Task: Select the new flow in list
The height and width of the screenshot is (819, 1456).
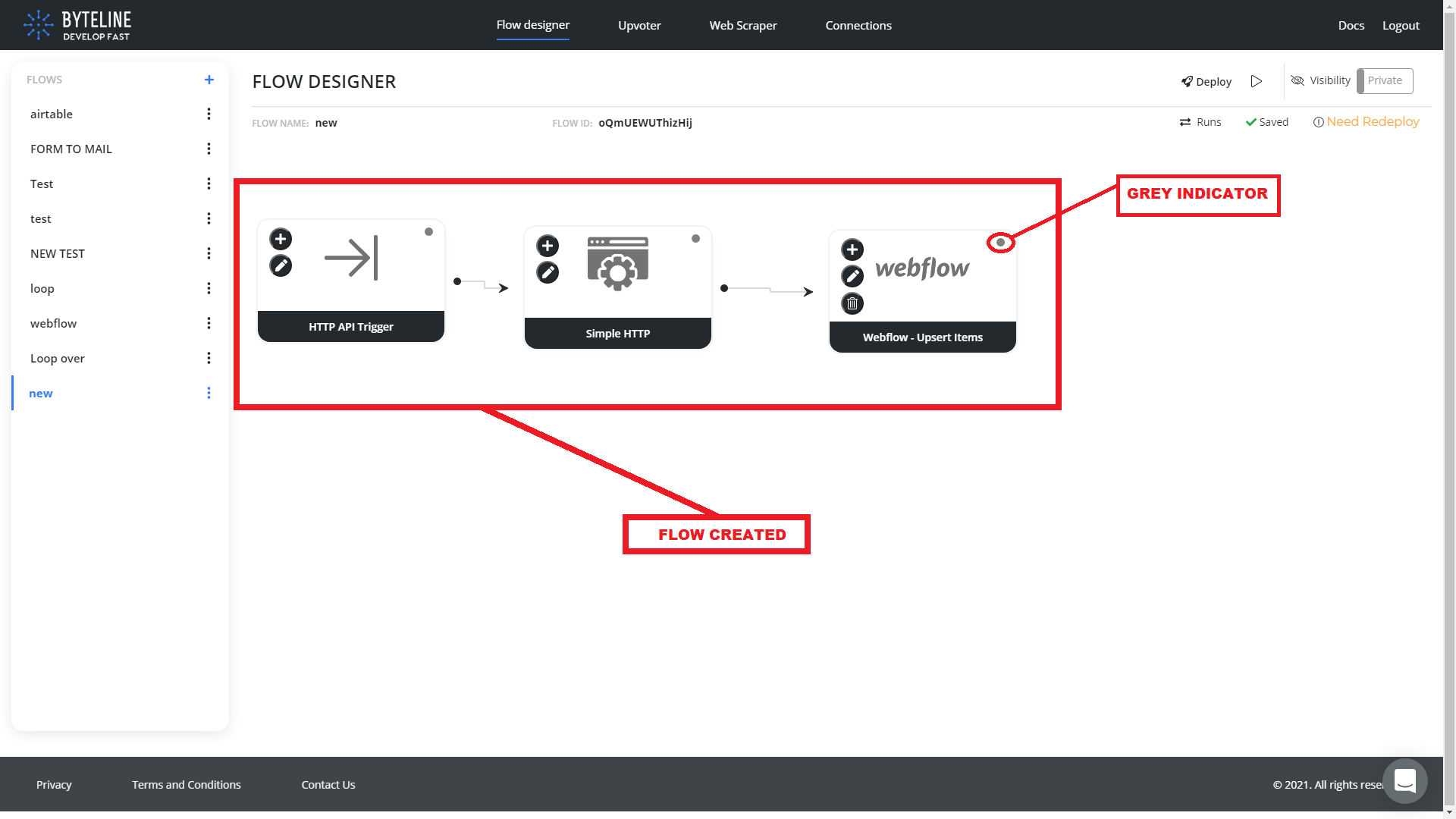Action: (41, 393)
